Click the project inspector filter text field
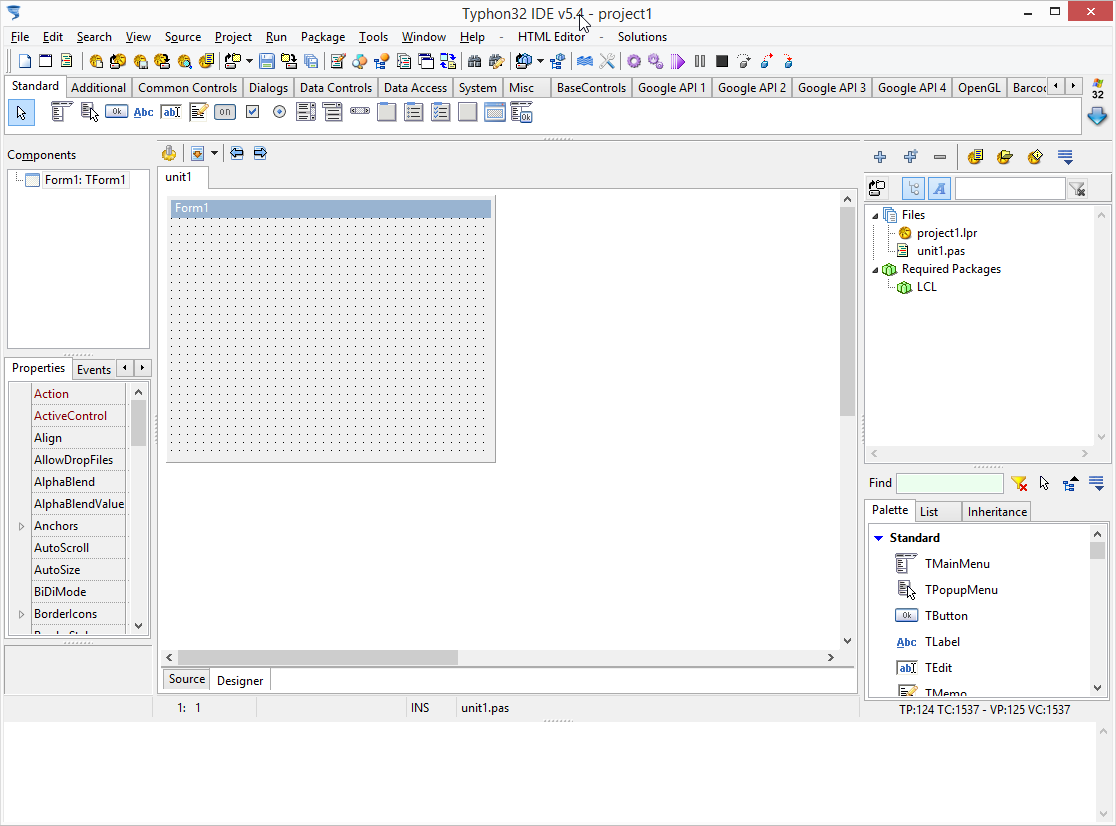Image resolution: width=1116 pixels, height=826 pixels. tap(1009, 189)
